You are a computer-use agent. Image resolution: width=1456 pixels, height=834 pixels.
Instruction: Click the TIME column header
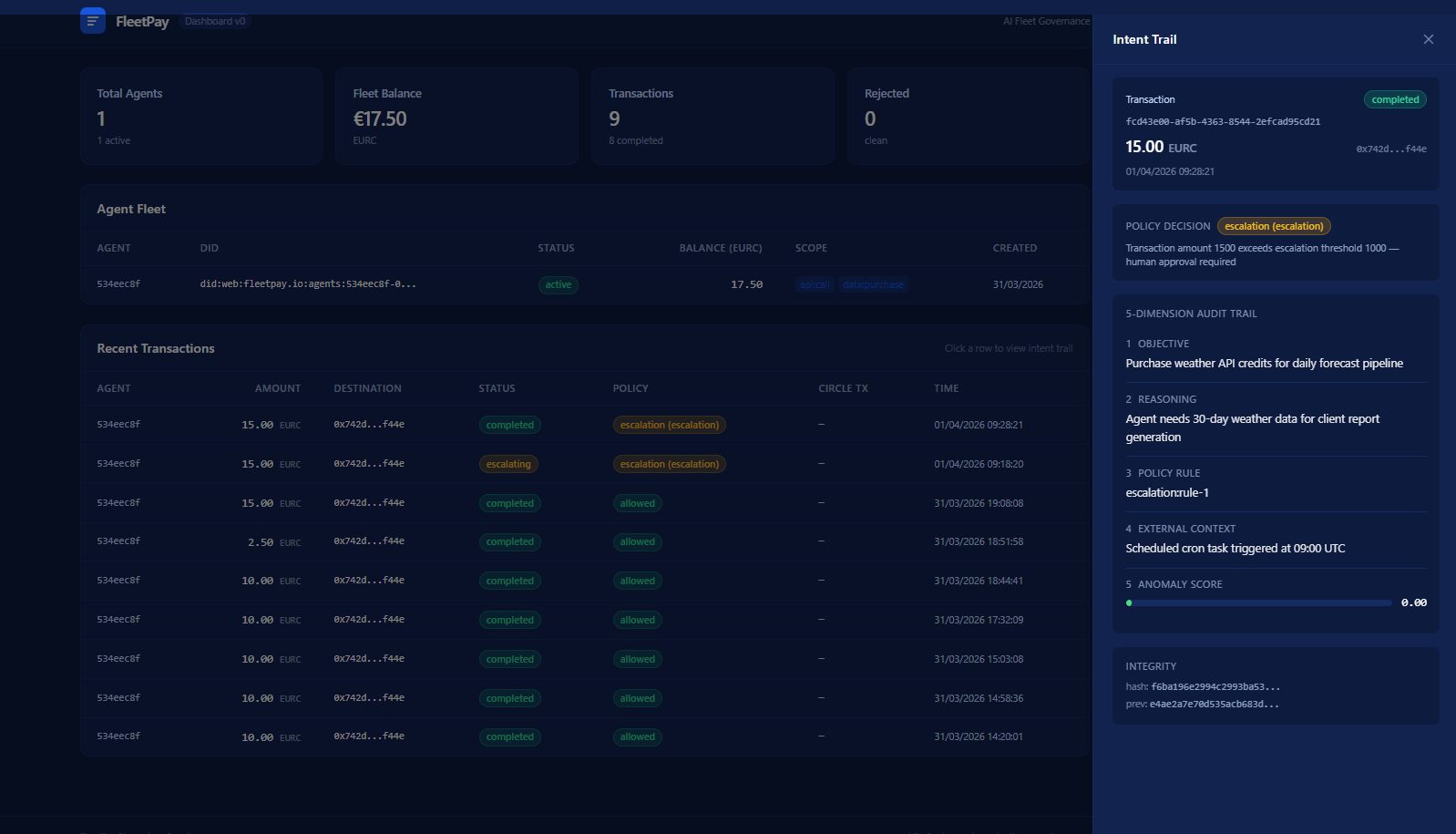(x=946, y=388)
